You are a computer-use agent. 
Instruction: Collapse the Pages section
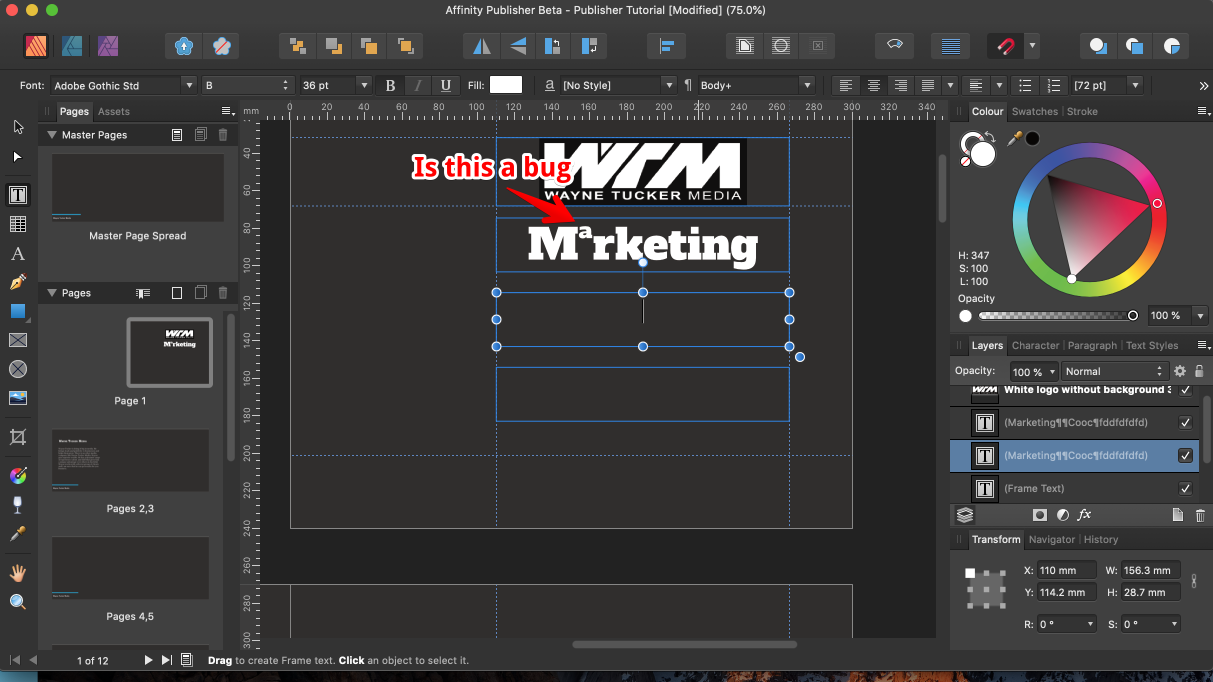(52, 293)
